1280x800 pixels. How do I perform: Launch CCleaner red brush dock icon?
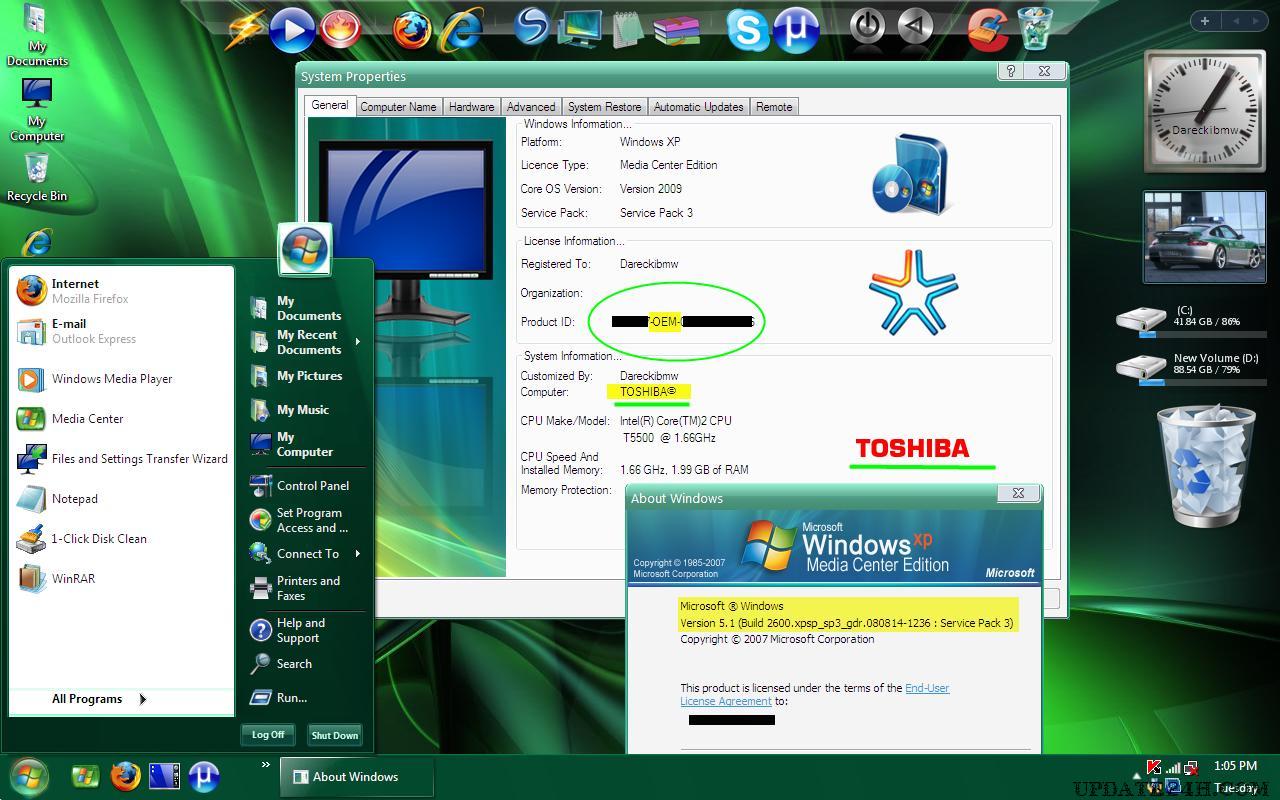coord(988,29)
